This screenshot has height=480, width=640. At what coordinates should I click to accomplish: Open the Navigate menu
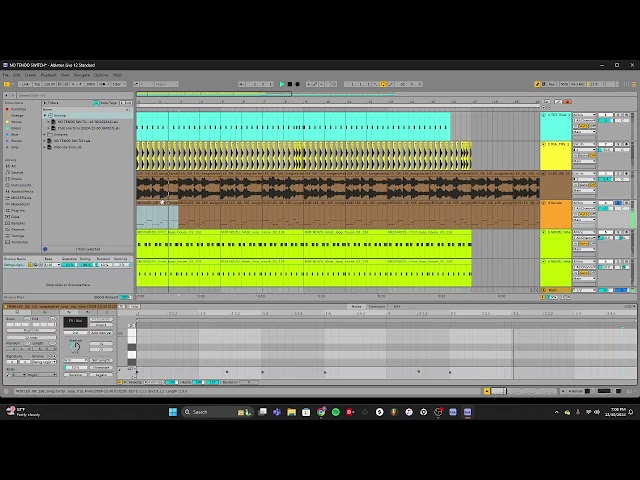click(82, 75)
